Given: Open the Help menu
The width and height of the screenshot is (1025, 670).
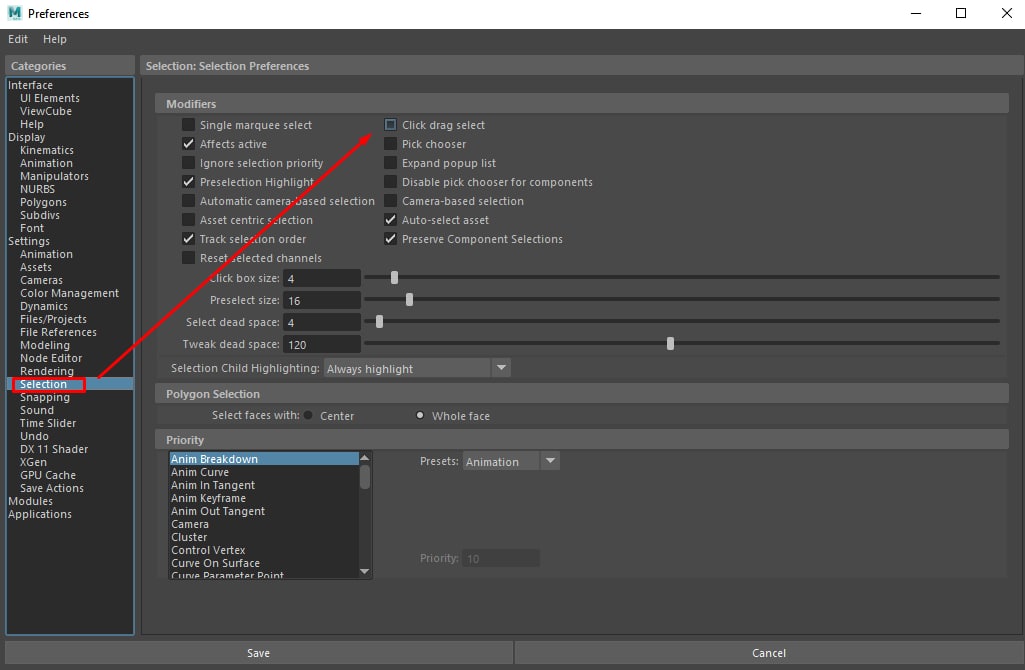Looking at the screenshot, I should coord(55,39).
